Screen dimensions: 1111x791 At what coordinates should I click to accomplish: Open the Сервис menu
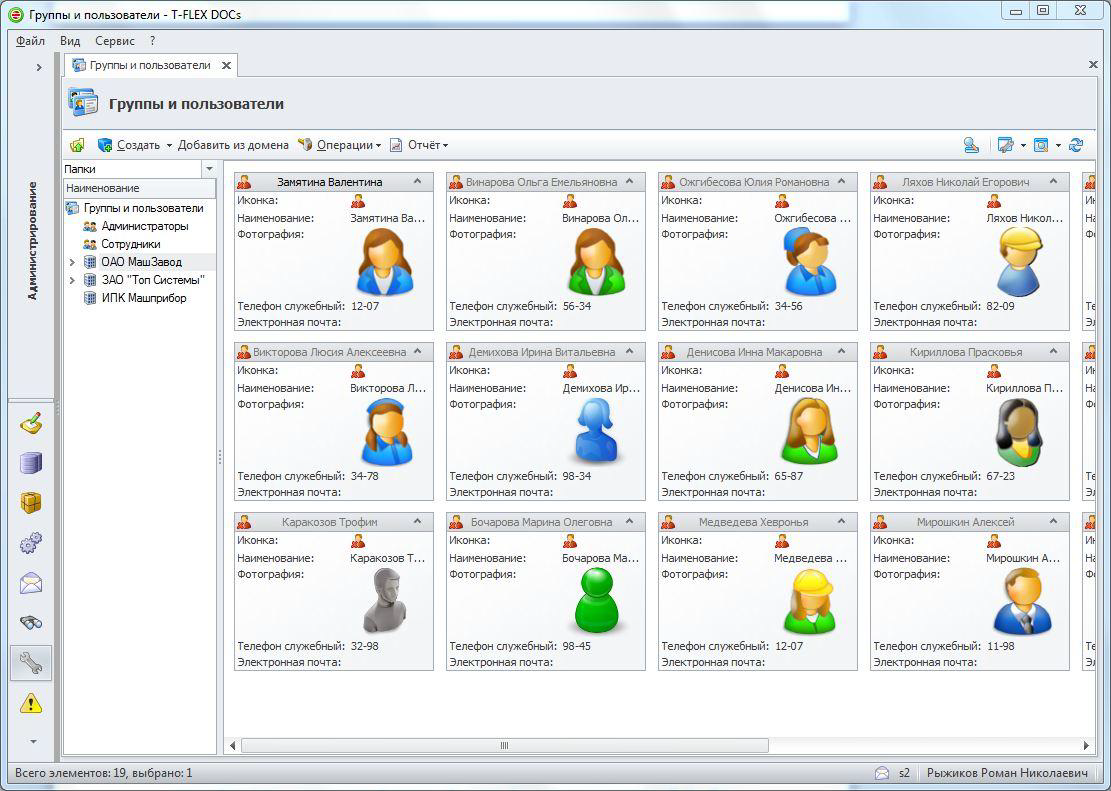115,41
